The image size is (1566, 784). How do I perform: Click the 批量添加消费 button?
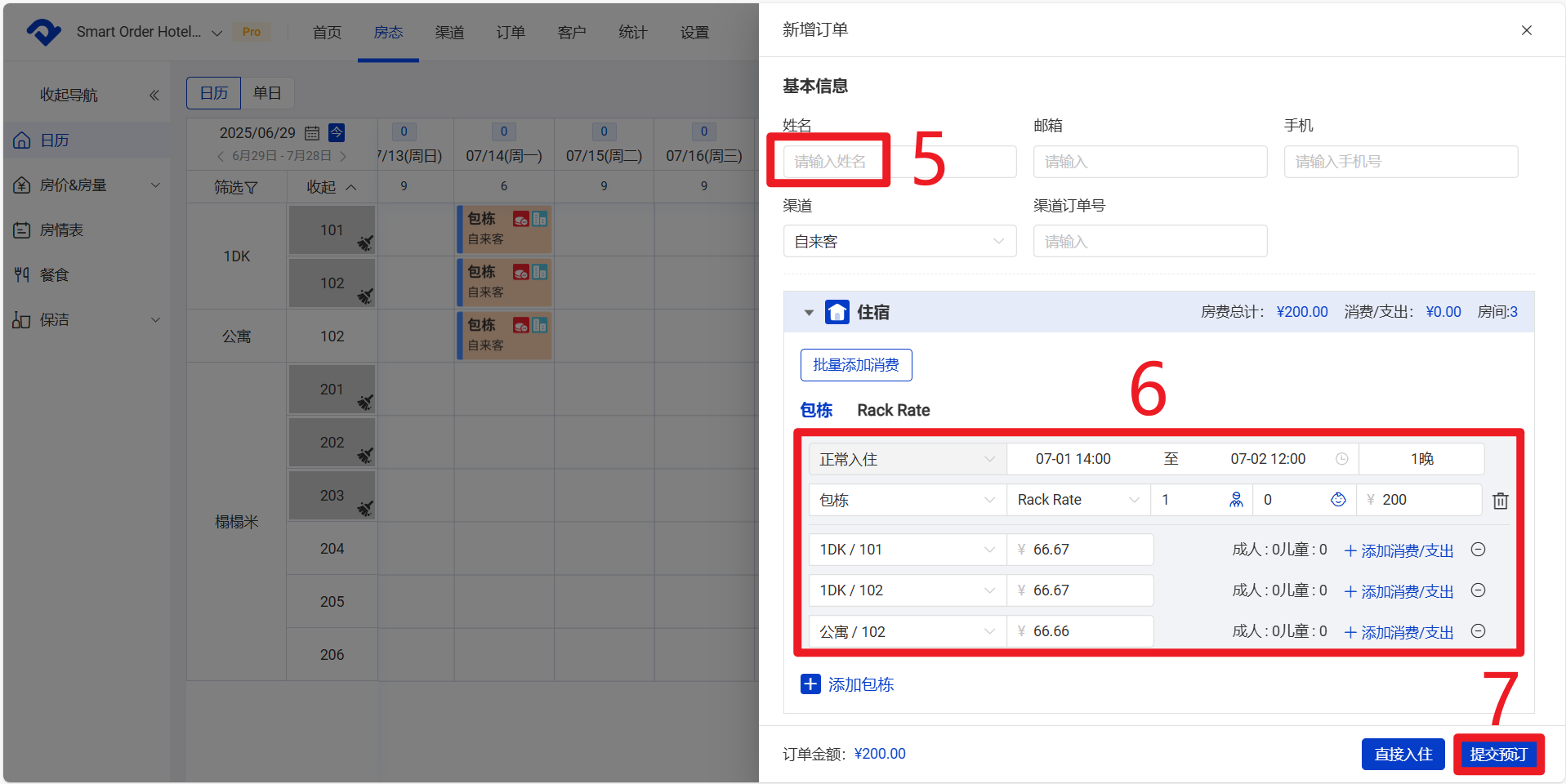pos(856,365)
